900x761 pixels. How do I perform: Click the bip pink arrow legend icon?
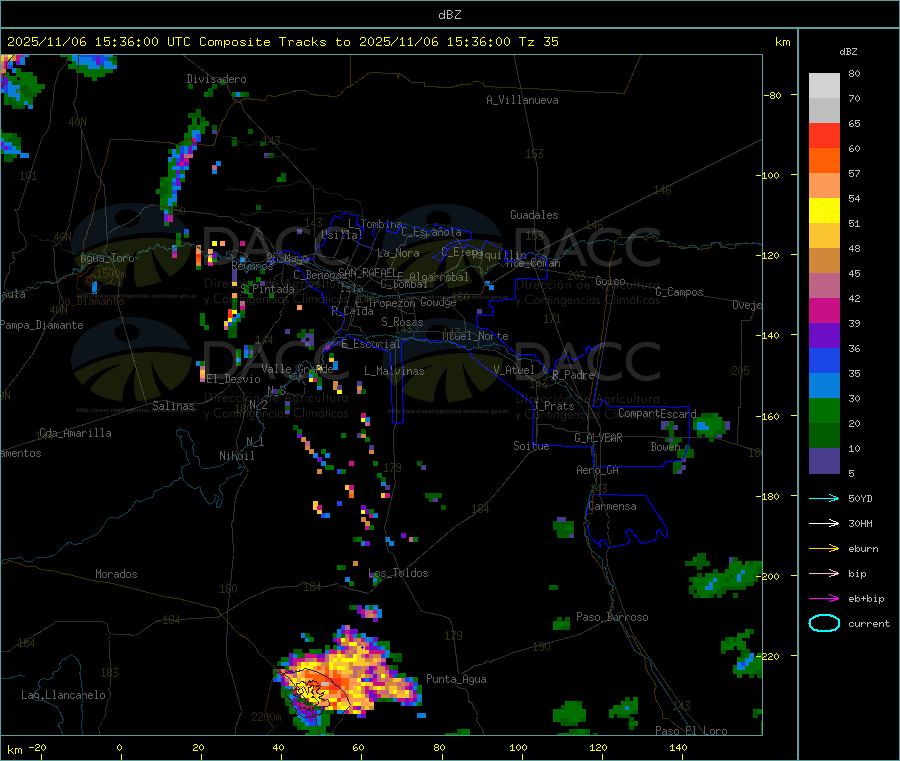[824, 573]
